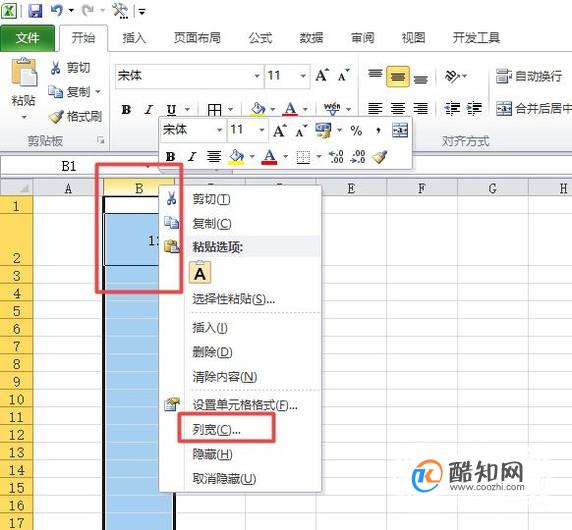Click increase decimal icon in mini toolbar
The height and width of the screenshot is (530, 572).
[x=336, y=157]
